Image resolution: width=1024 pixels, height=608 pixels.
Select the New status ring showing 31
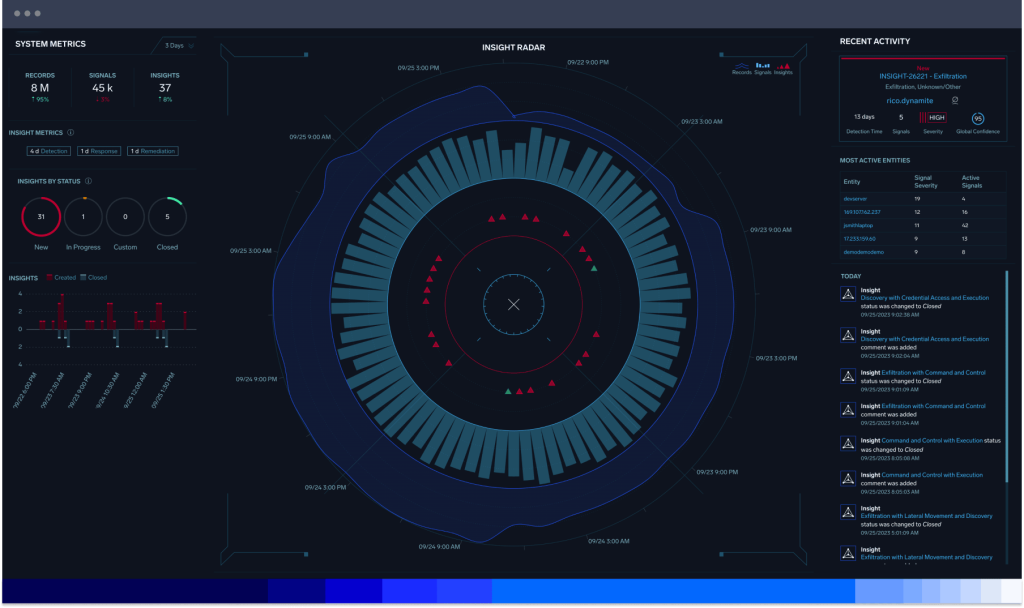[x=42, y=216]
